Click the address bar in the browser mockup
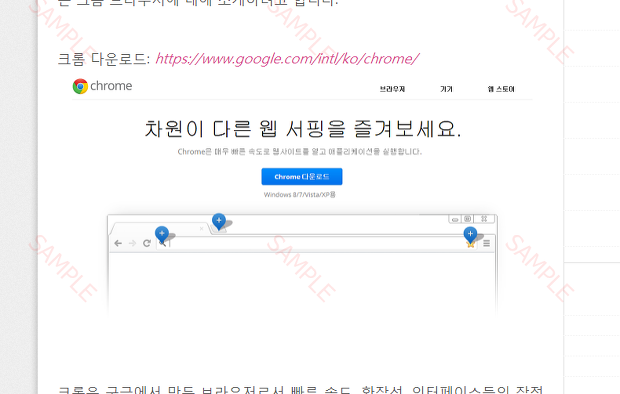 316,243
